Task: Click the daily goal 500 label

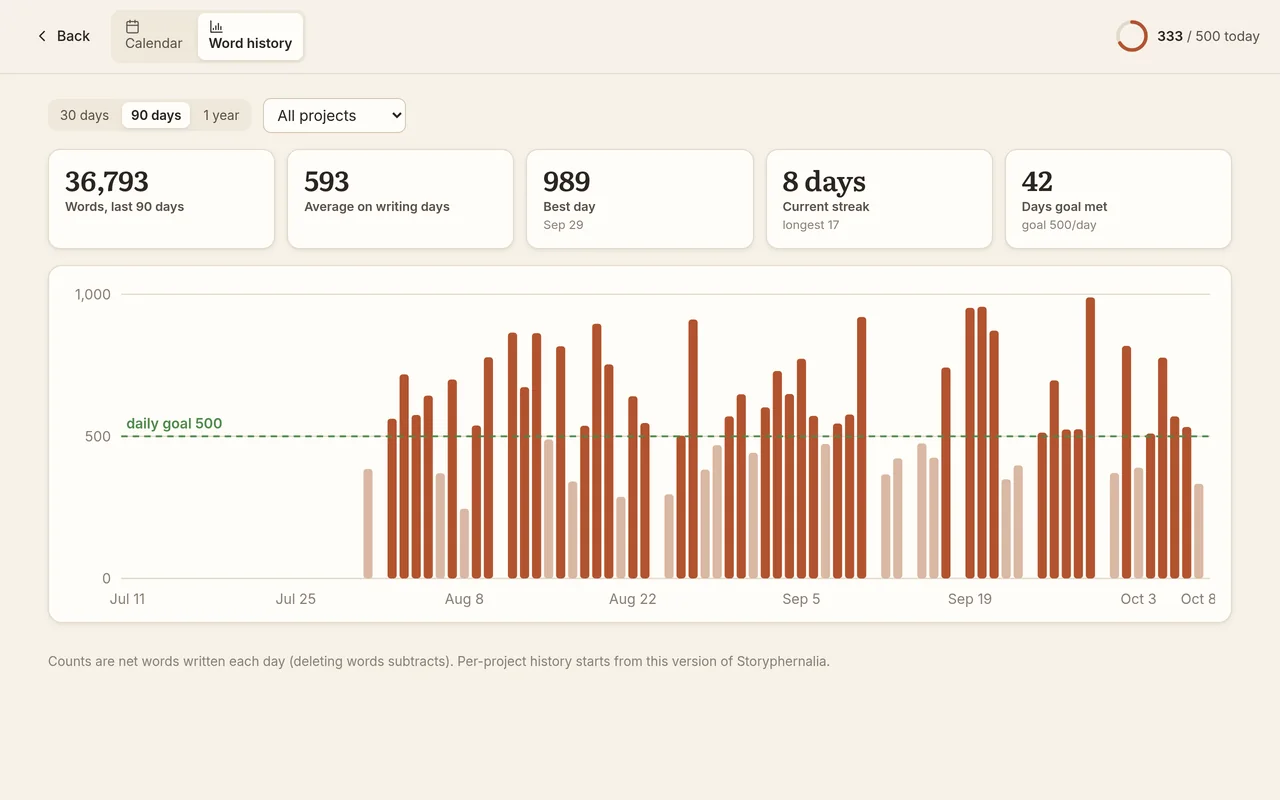Action: point(174,423)
